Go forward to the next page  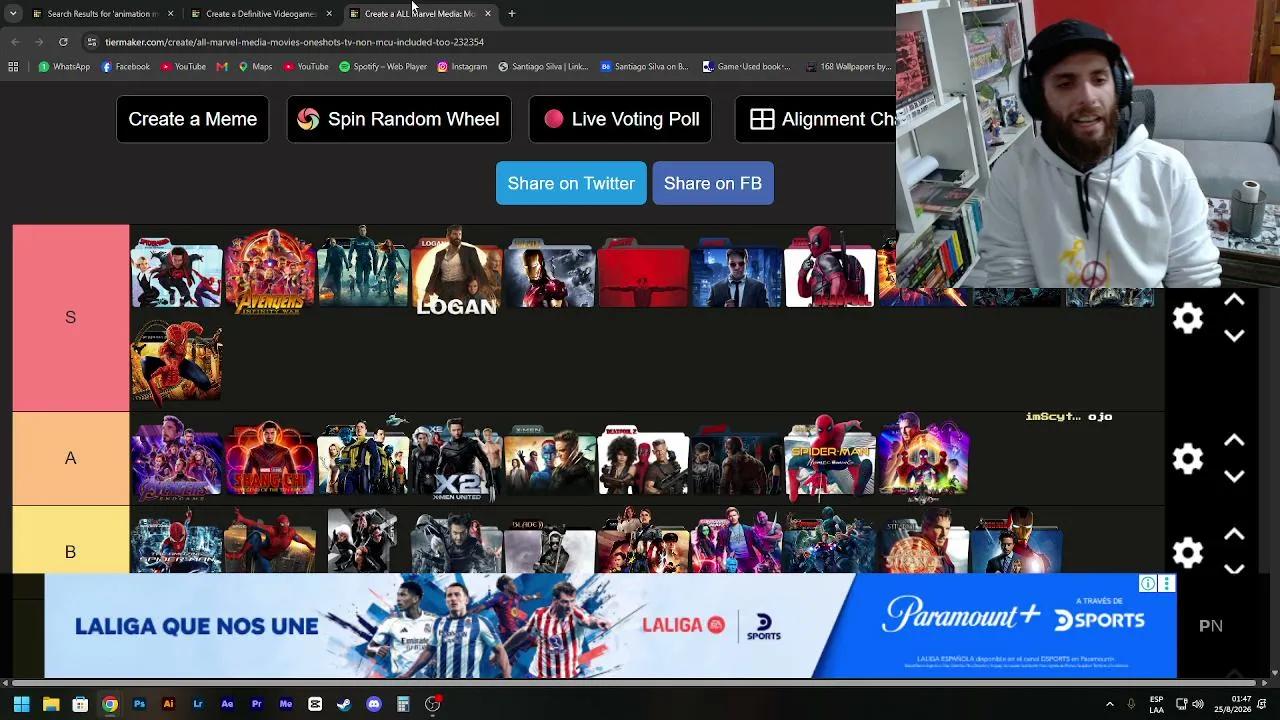[39, 42]
